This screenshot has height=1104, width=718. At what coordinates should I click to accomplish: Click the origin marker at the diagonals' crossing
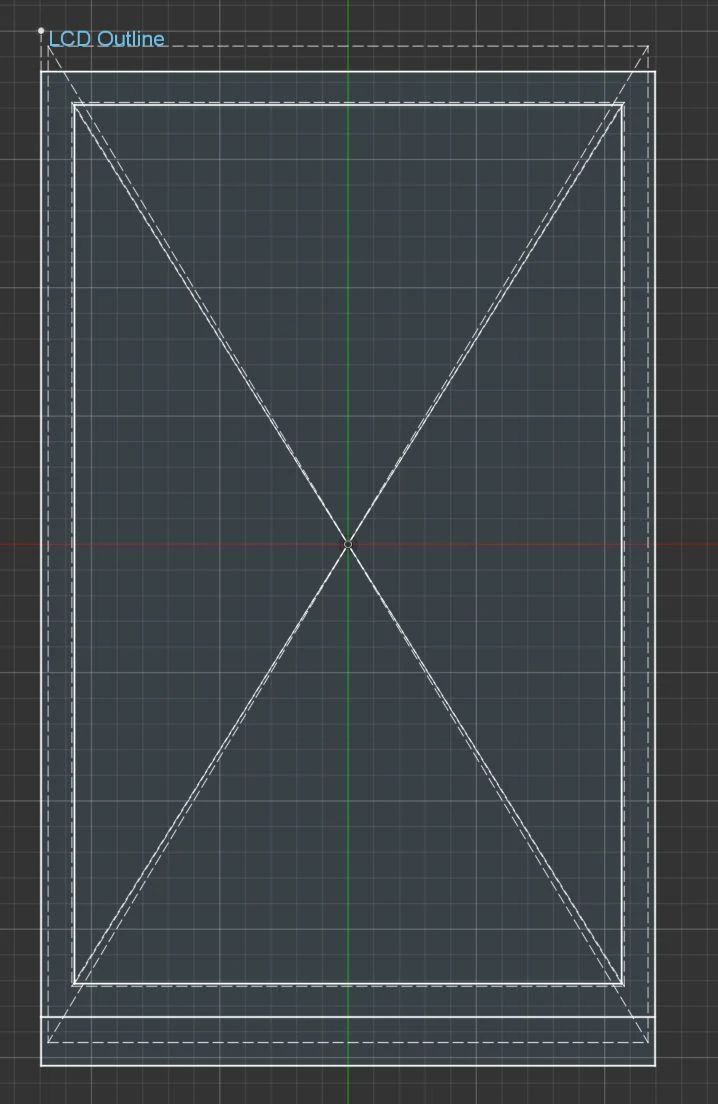[348, 544]
